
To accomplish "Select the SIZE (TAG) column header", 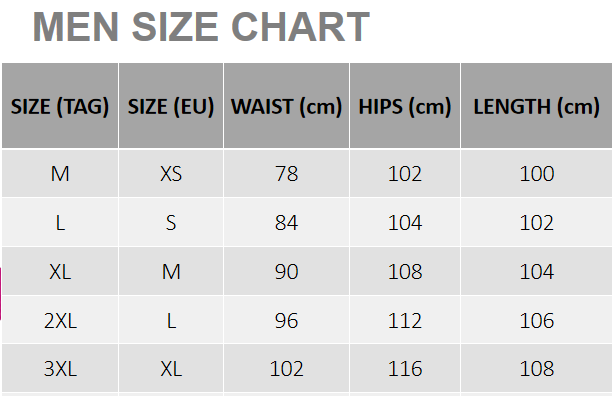I will 60,106.
